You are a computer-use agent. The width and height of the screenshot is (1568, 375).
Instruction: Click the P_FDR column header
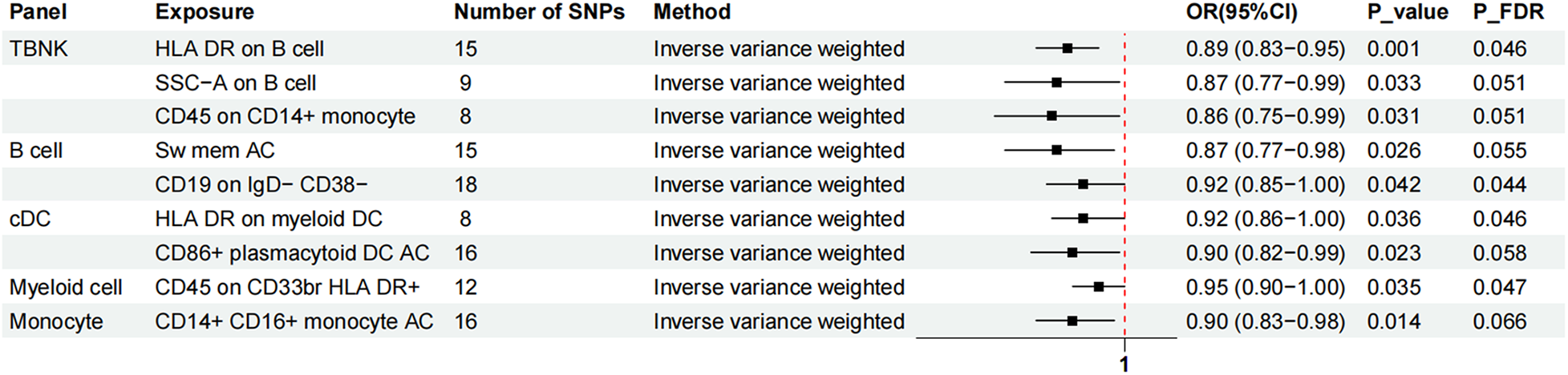coord(1497,12)
